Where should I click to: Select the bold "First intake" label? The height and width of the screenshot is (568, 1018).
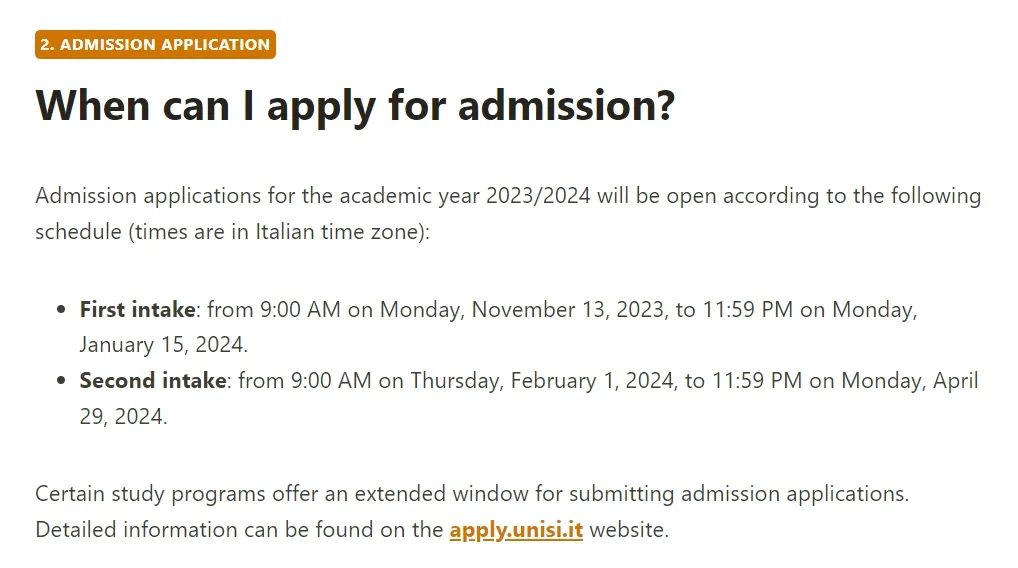coord(137,310)
